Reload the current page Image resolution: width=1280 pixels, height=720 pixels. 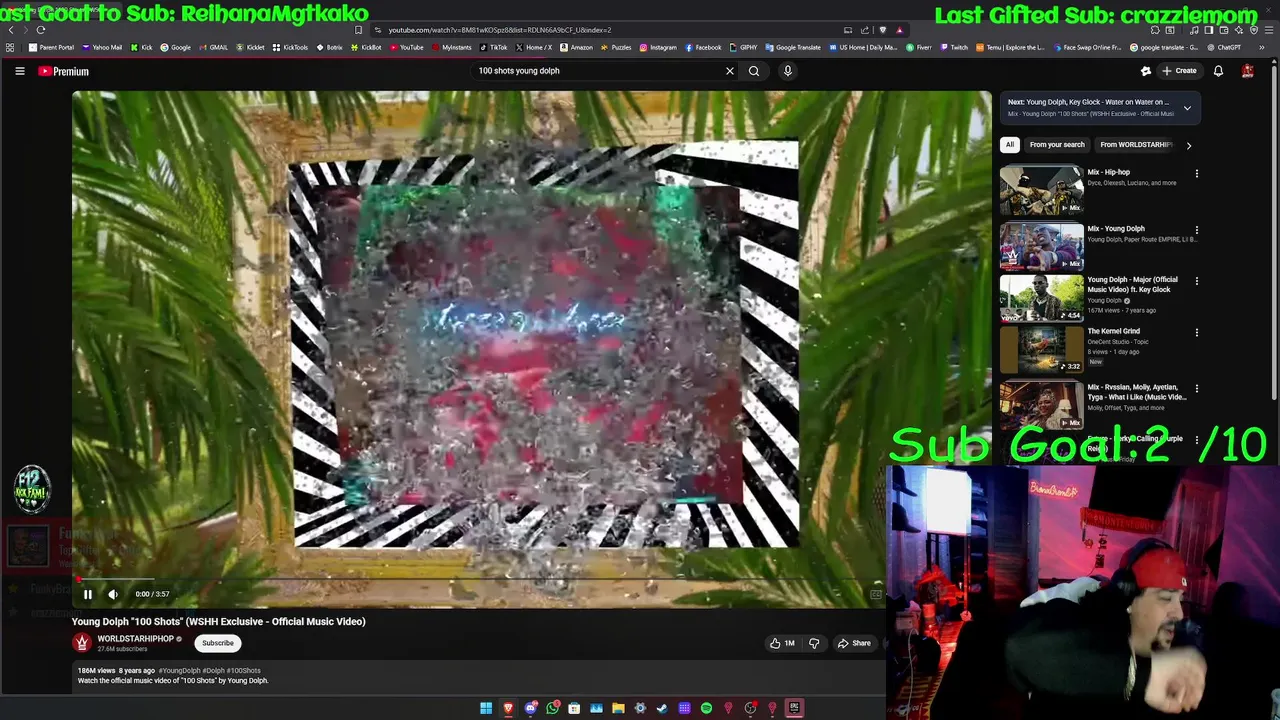(41, 30)
